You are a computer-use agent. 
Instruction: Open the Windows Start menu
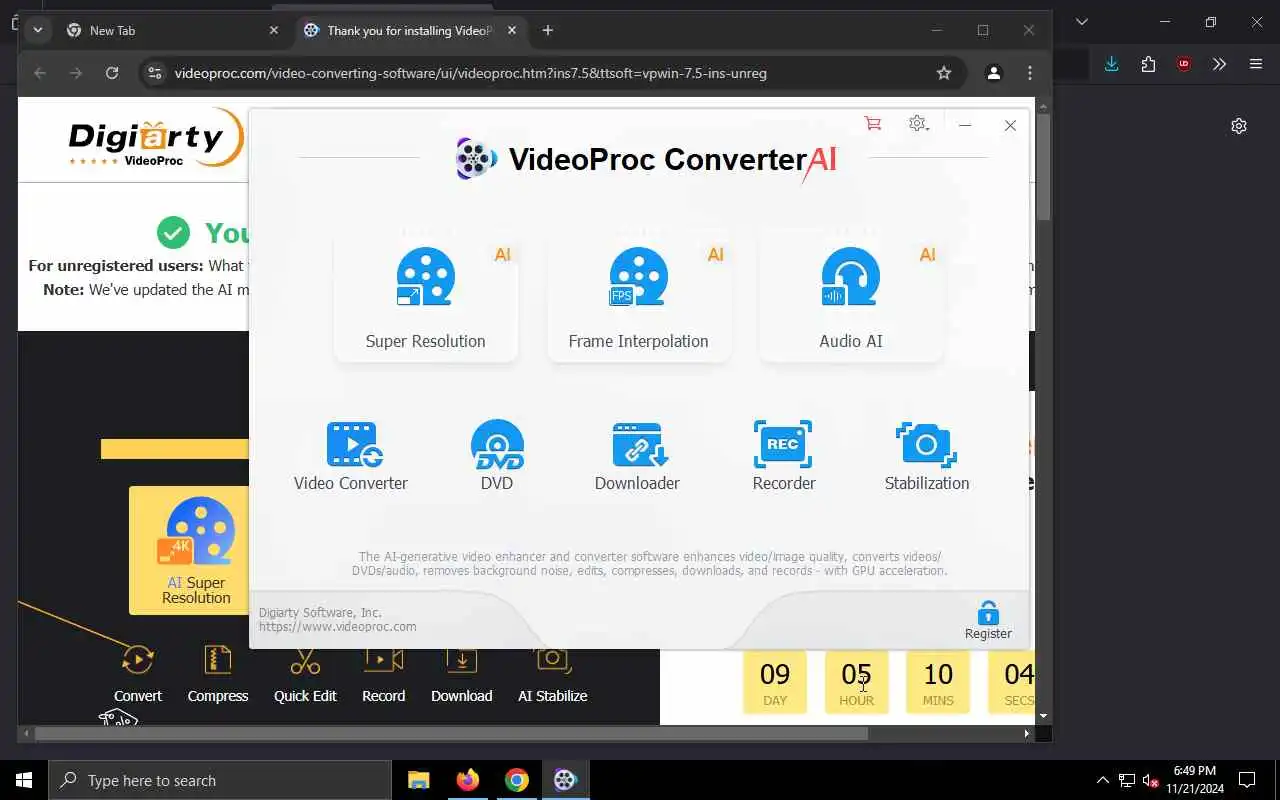[24, 780]
